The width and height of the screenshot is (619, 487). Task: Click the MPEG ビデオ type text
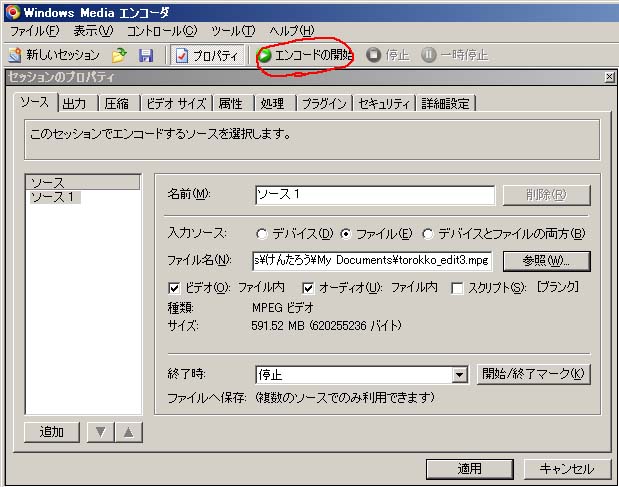(283, 307)
